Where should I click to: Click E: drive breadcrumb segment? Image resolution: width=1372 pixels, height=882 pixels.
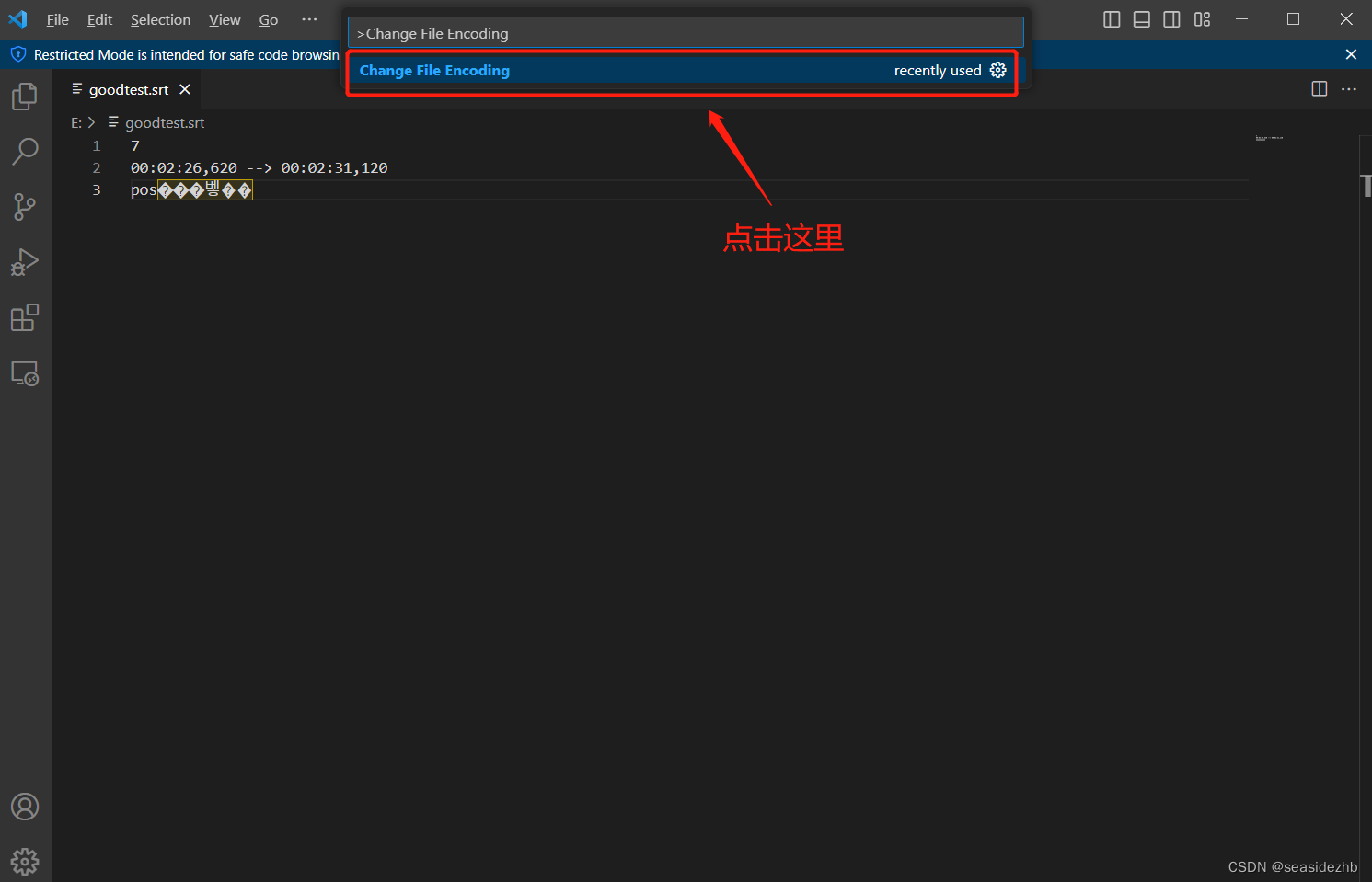pyautogui.click(x=76, y=122)
